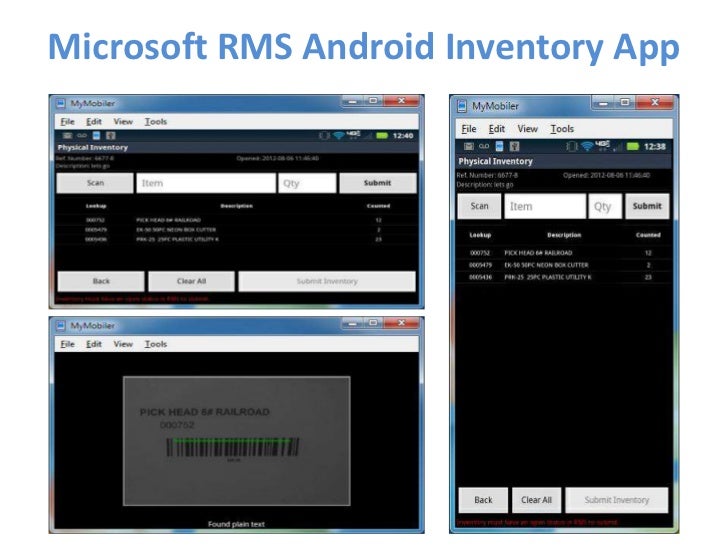Click 12:38 clock in portrait status bar
The width and height of the screenshot is (728, 546).
(655, 147)
